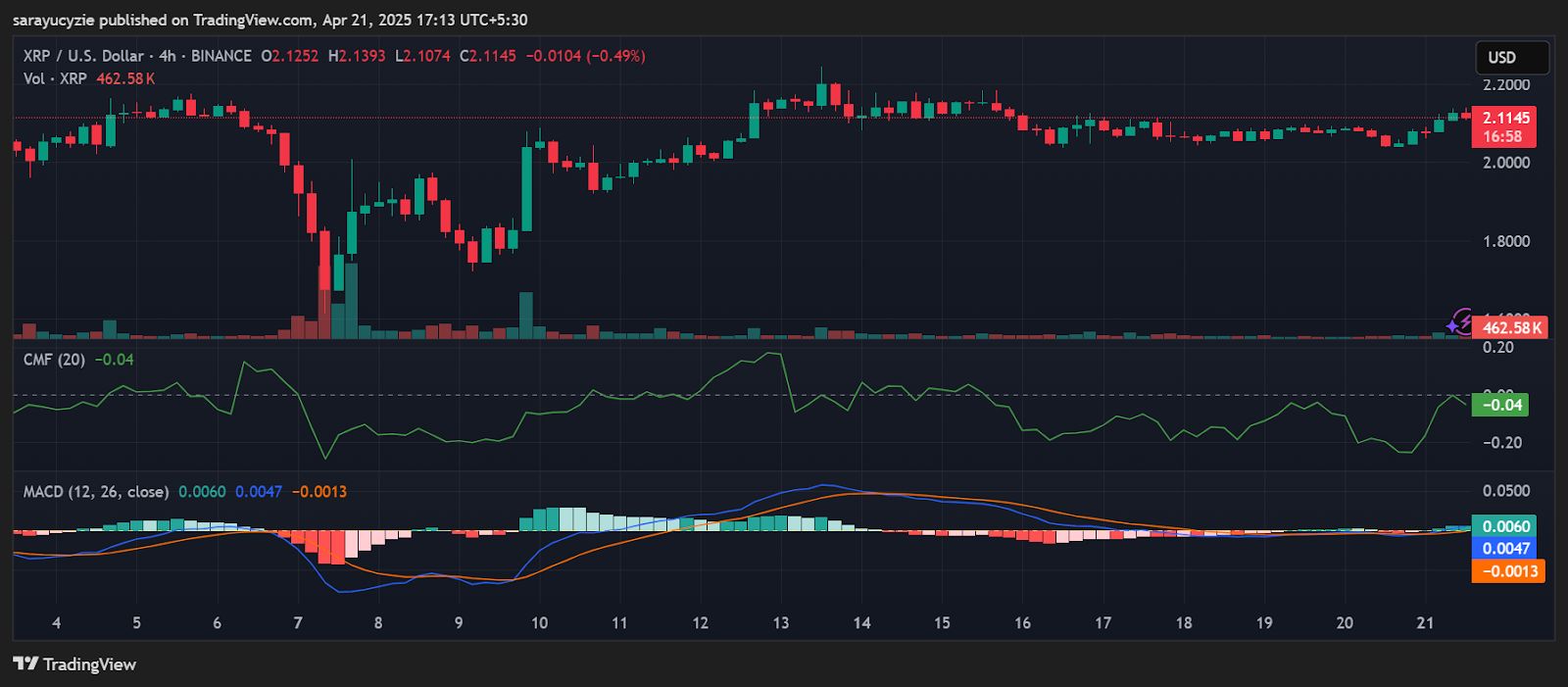
Task: Click the orange signal tag -0.0013
Action: pyautogui.click(x=1508, y=571)
